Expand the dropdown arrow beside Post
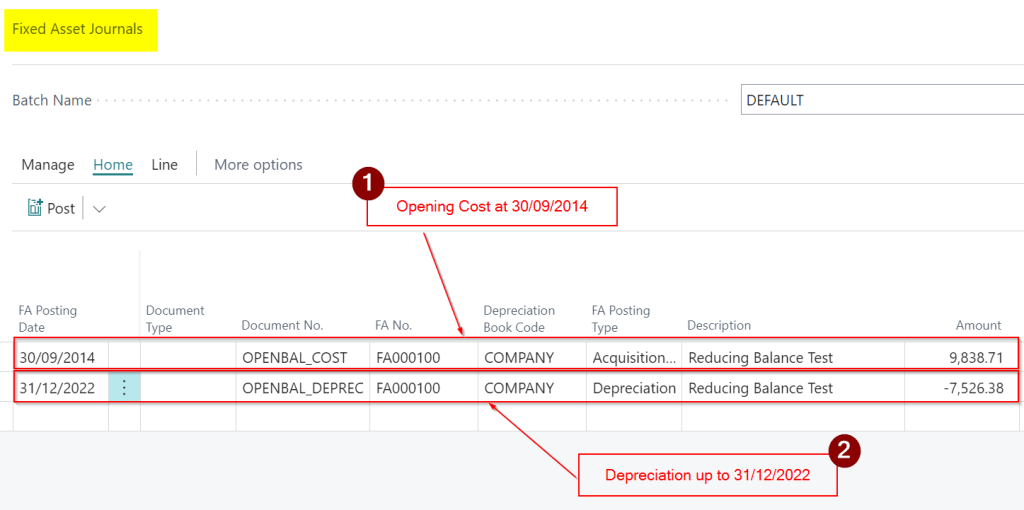 [x=99, y=209]
